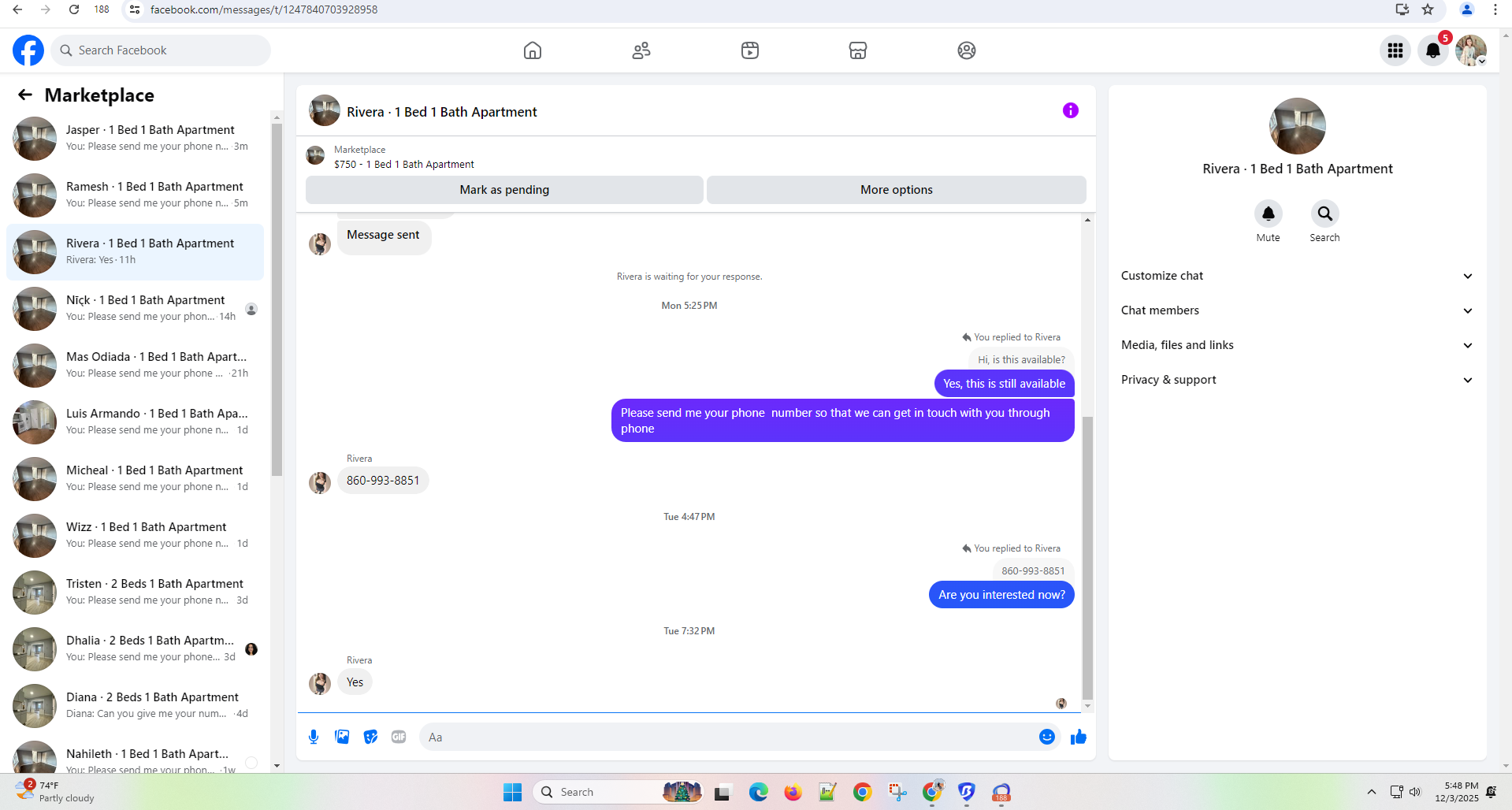1512x810 pixels.
Task: Open the Nick conversation
Action: (136, 309)
